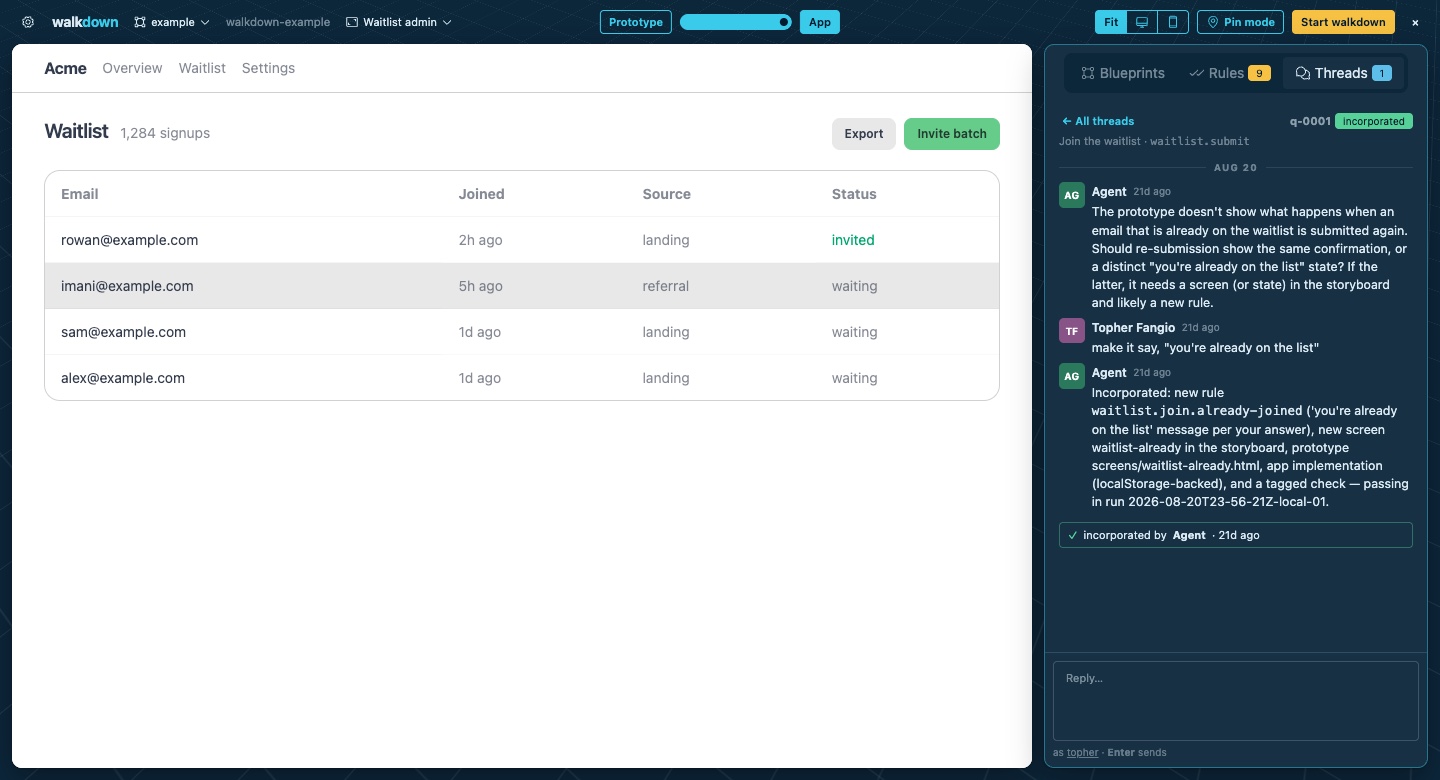Viewport: 1440px width, 780px height.
Task: Open the Blueprints tab
Action: click(1123, 73)
